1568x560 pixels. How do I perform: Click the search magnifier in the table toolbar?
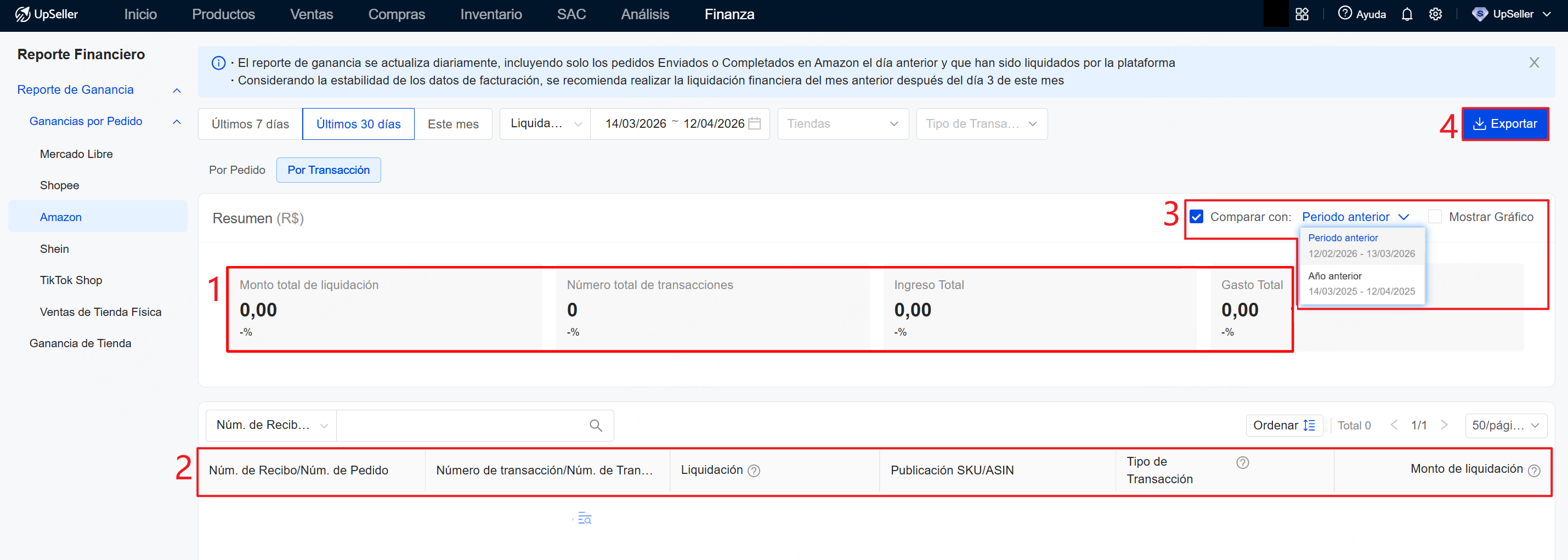coord(595,425)
